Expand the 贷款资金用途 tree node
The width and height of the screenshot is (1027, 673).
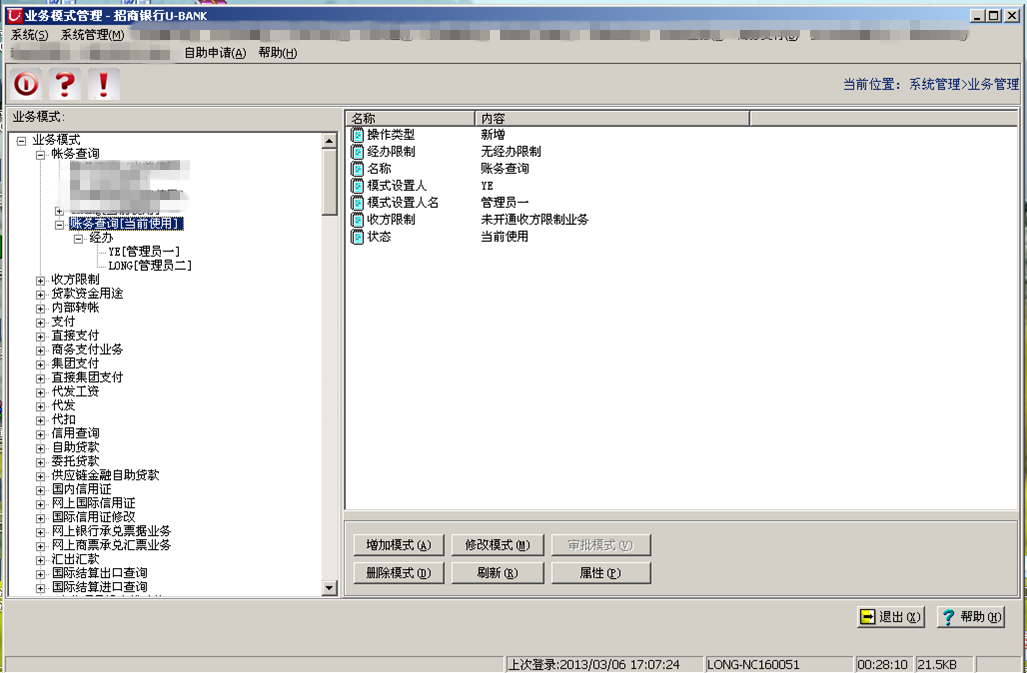click(41, 295)
